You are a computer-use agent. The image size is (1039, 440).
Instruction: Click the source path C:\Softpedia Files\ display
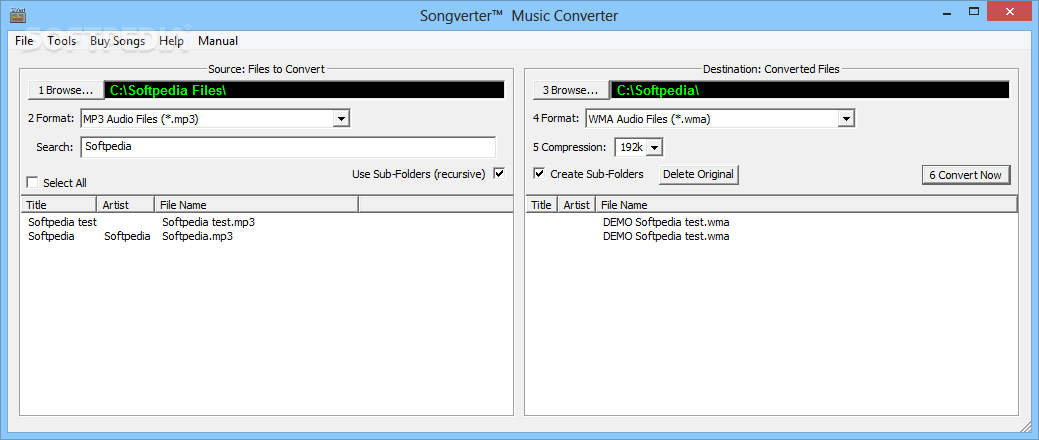(x=304, y=90)
